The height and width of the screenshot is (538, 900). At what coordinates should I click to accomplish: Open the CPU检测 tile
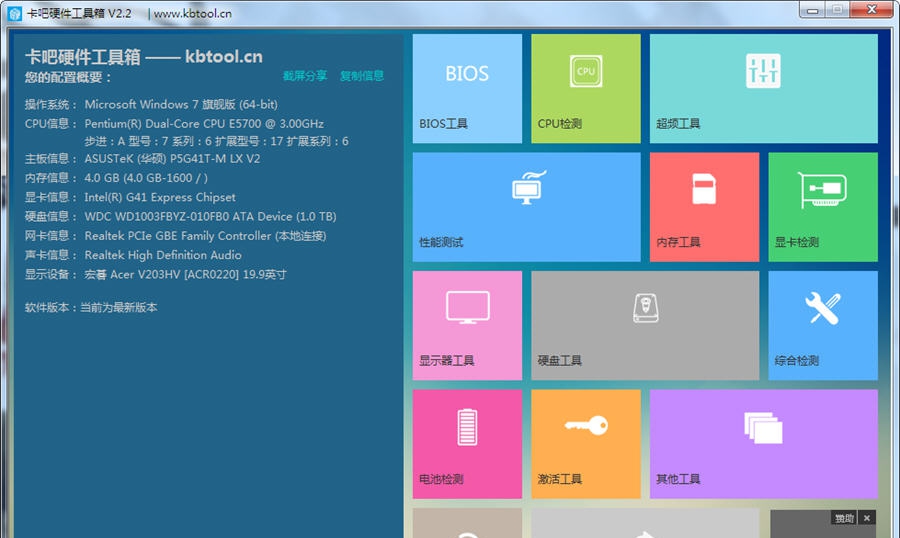[x=585, y=88]
